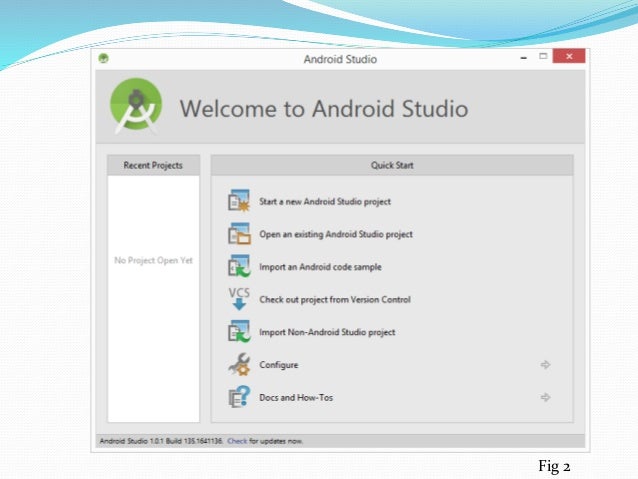Image resolution: width=638 pixels, height=479 pixels.
Task: Click the 'Fig 2' caption text
Action: [x=554, y=466]
